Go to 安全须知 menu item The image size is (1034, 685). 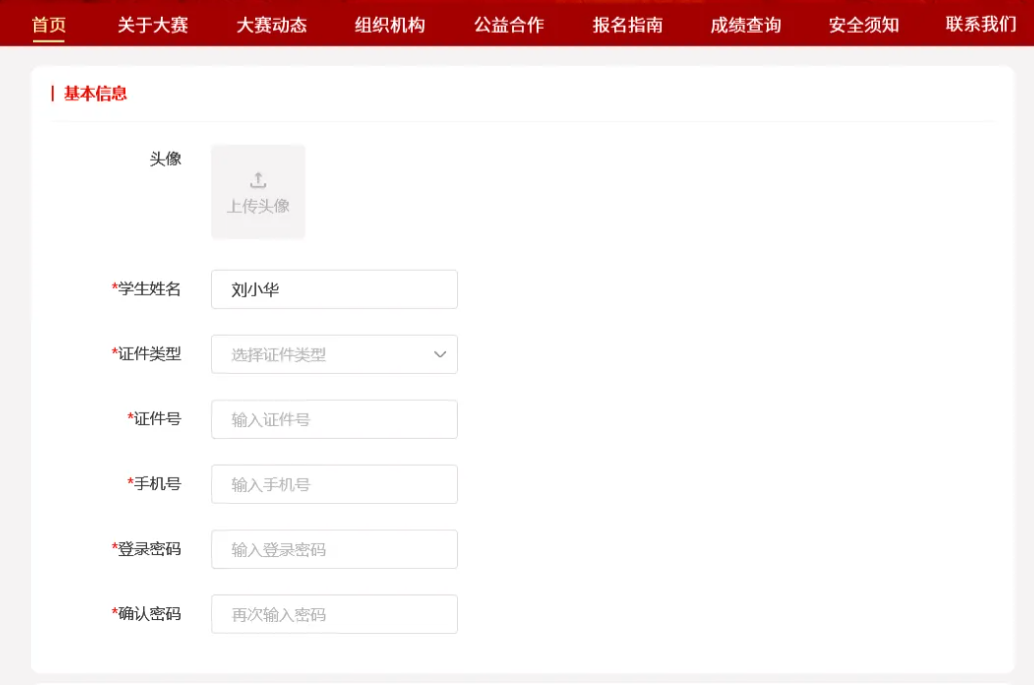864,25
